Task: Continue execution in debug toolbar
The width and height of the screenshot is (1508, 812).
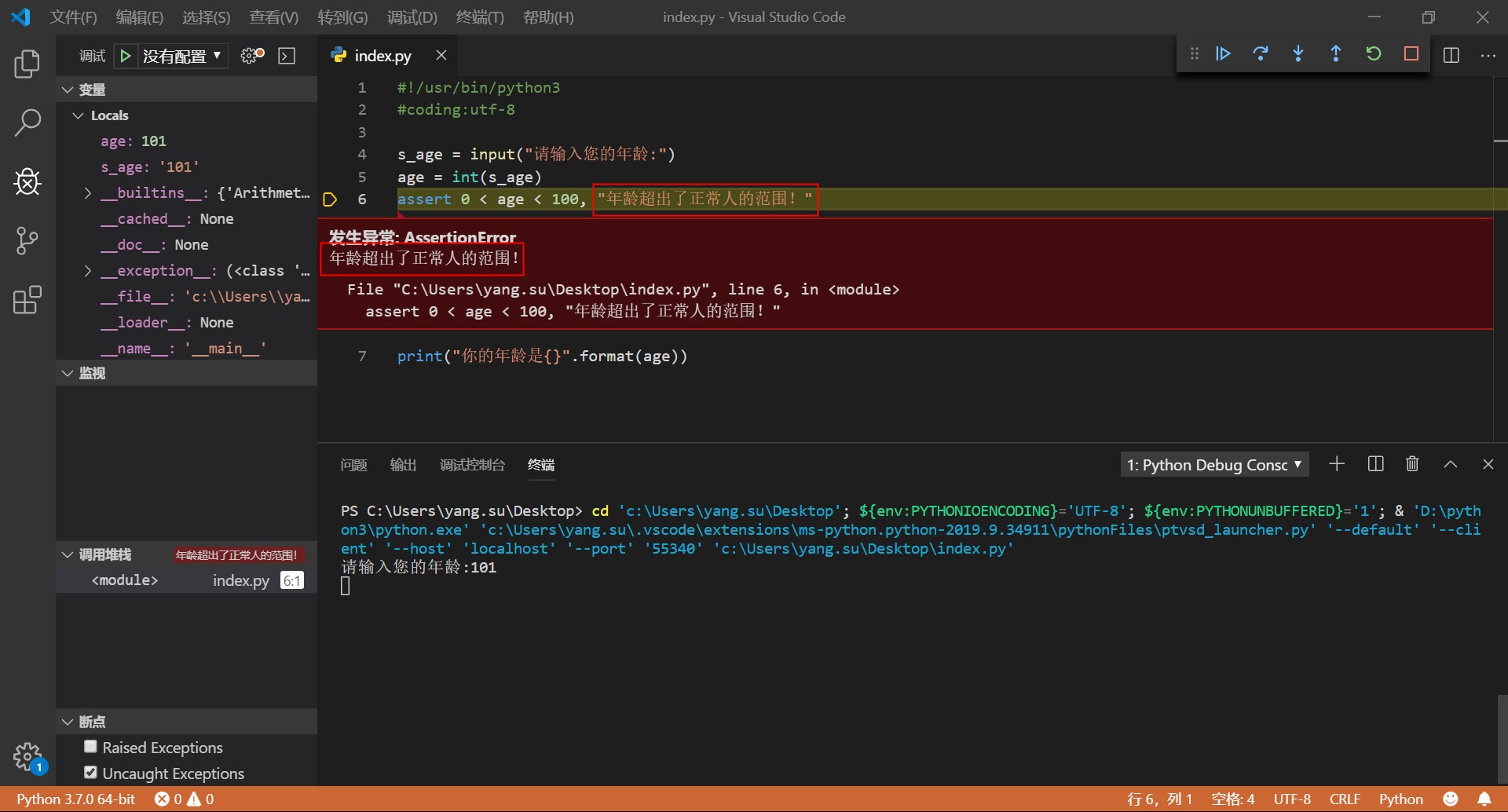Action: coord(1223,53)
